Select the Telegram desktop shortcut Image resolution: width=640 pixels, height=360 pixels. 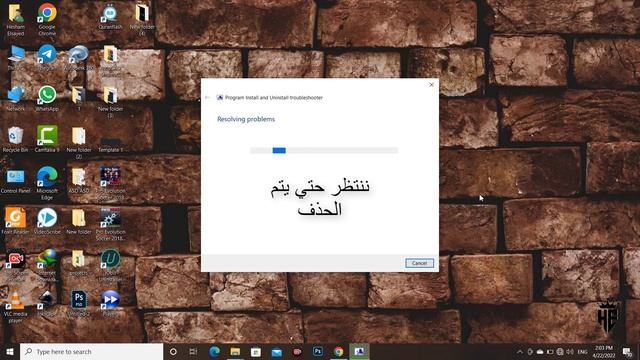(47, 57)
